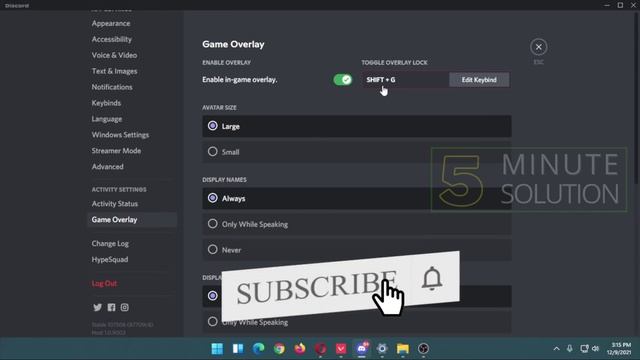This screenshot has height=360, width=640.
Task: Choose Always for display names
Action: [357, 198]
